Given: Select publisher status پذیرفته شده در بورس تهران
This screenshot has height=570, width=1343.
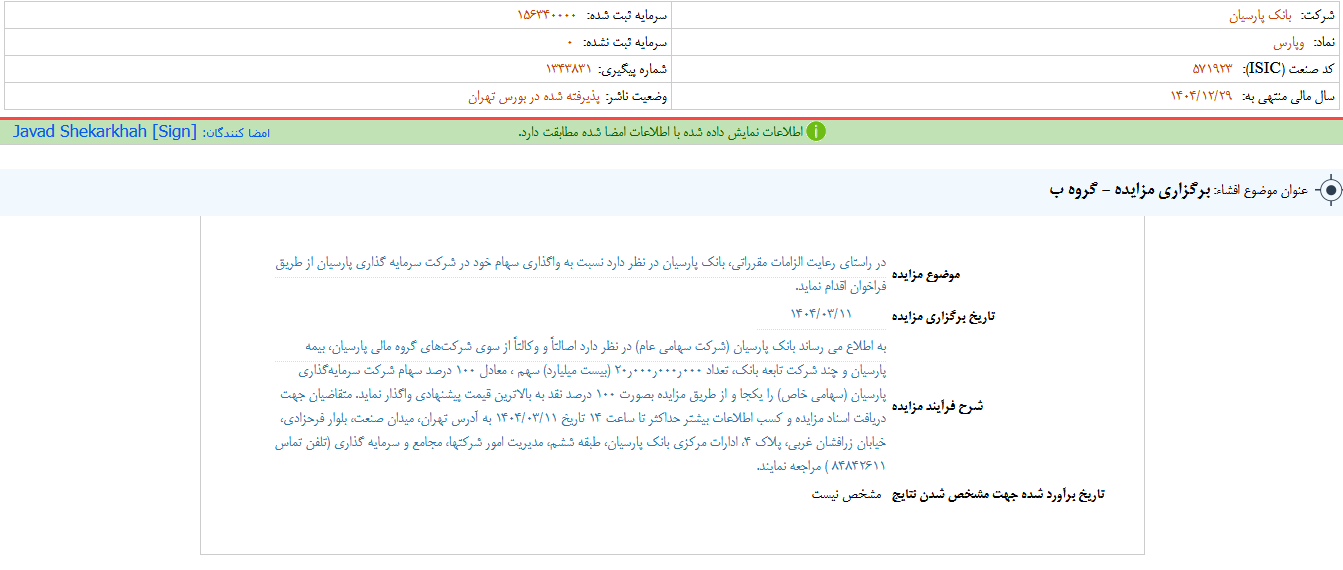Looking at the screenshot, I should tap(534, 96).
